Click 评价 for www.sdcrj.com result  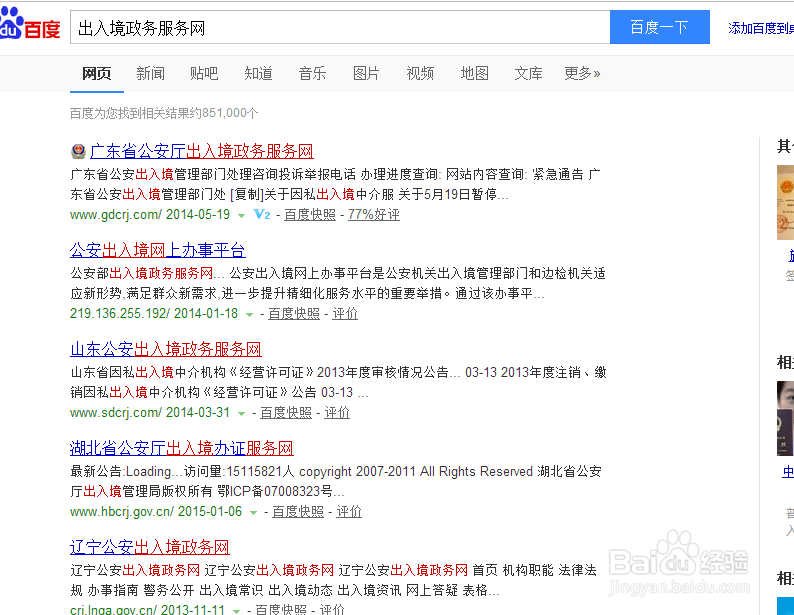(337, 413)
